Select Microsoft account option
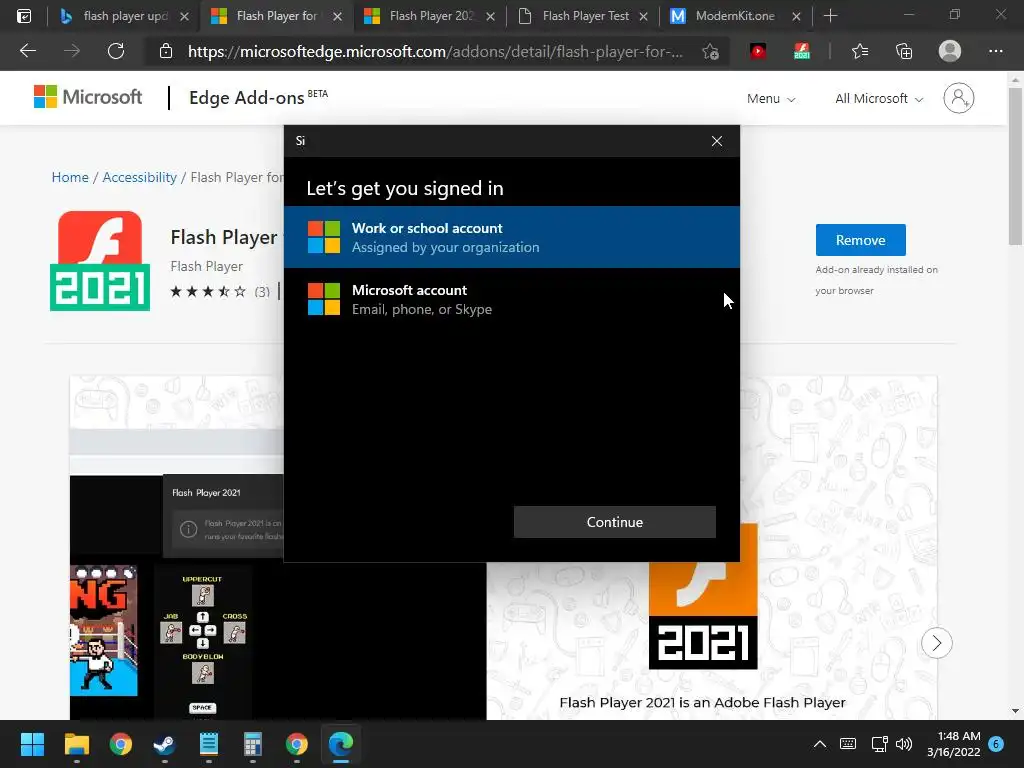This screenshot has height=768, width=1024. (x=512, y=299)
